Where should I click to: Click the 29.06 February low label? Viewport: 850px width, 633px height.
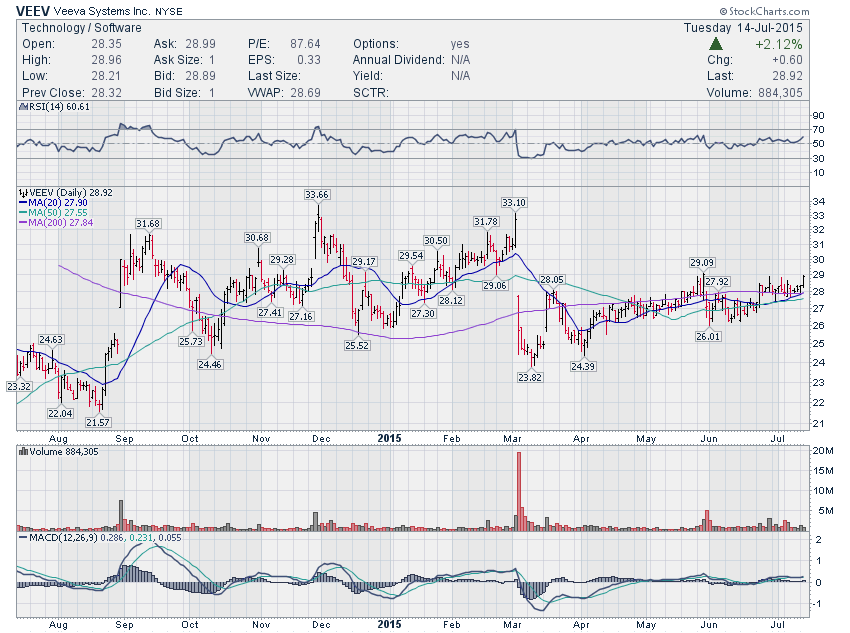[495, 285]
